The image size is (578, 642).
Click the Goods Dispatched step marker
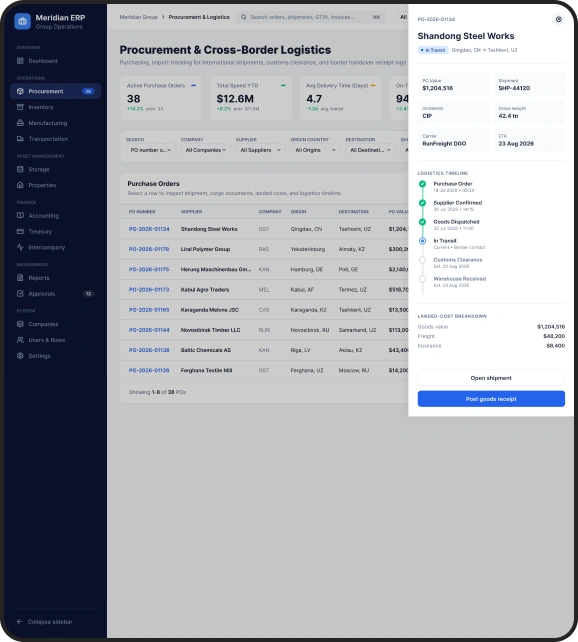click(x=422, y=222)
